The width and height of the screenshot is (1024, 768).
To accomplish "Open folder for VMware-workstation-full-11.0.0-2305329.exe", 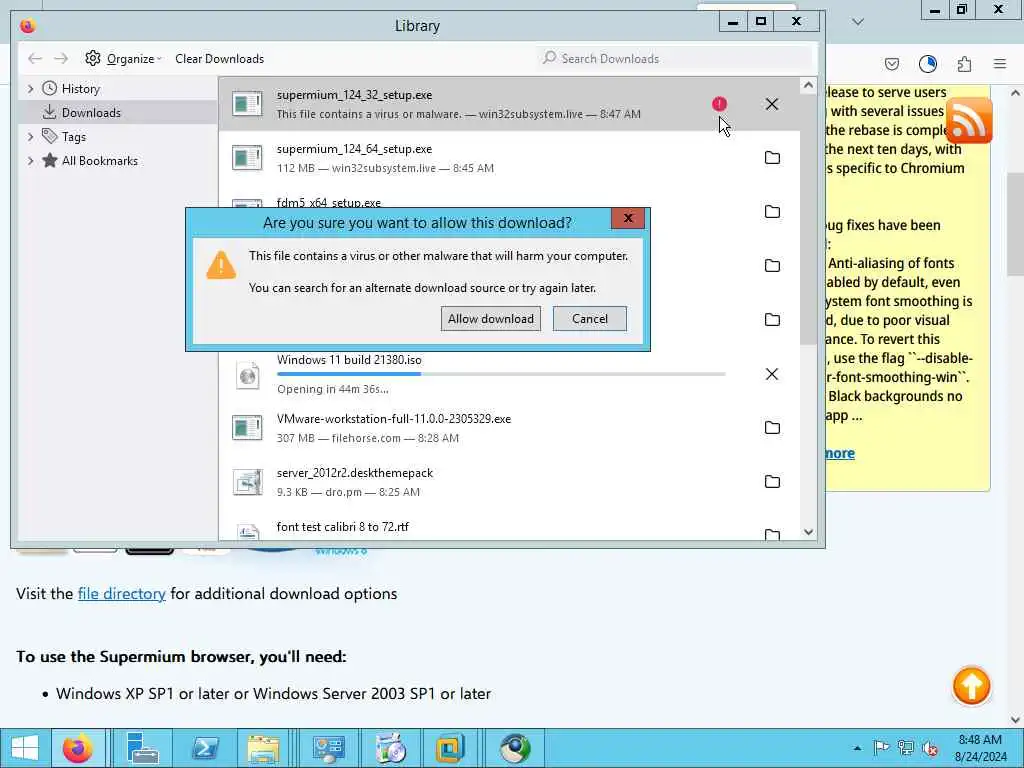I will (772, 428).
